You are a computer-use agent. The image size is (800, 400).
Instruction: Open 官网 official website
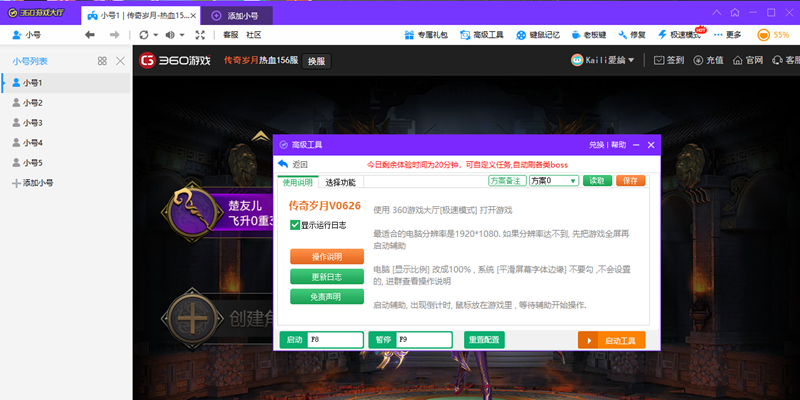[x=747, y=60]
